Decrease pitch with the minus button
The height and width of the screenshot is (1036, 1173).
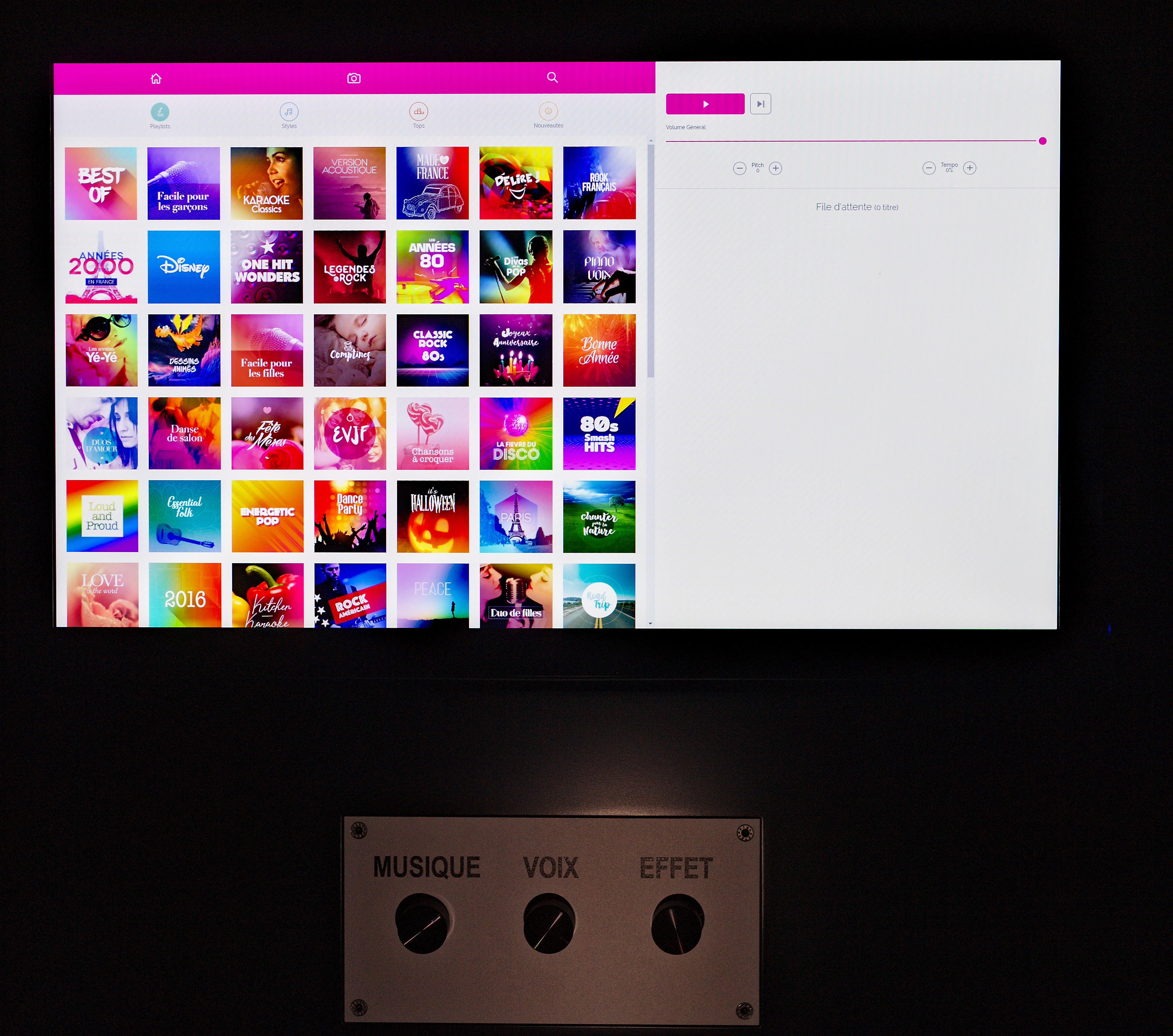740,168
